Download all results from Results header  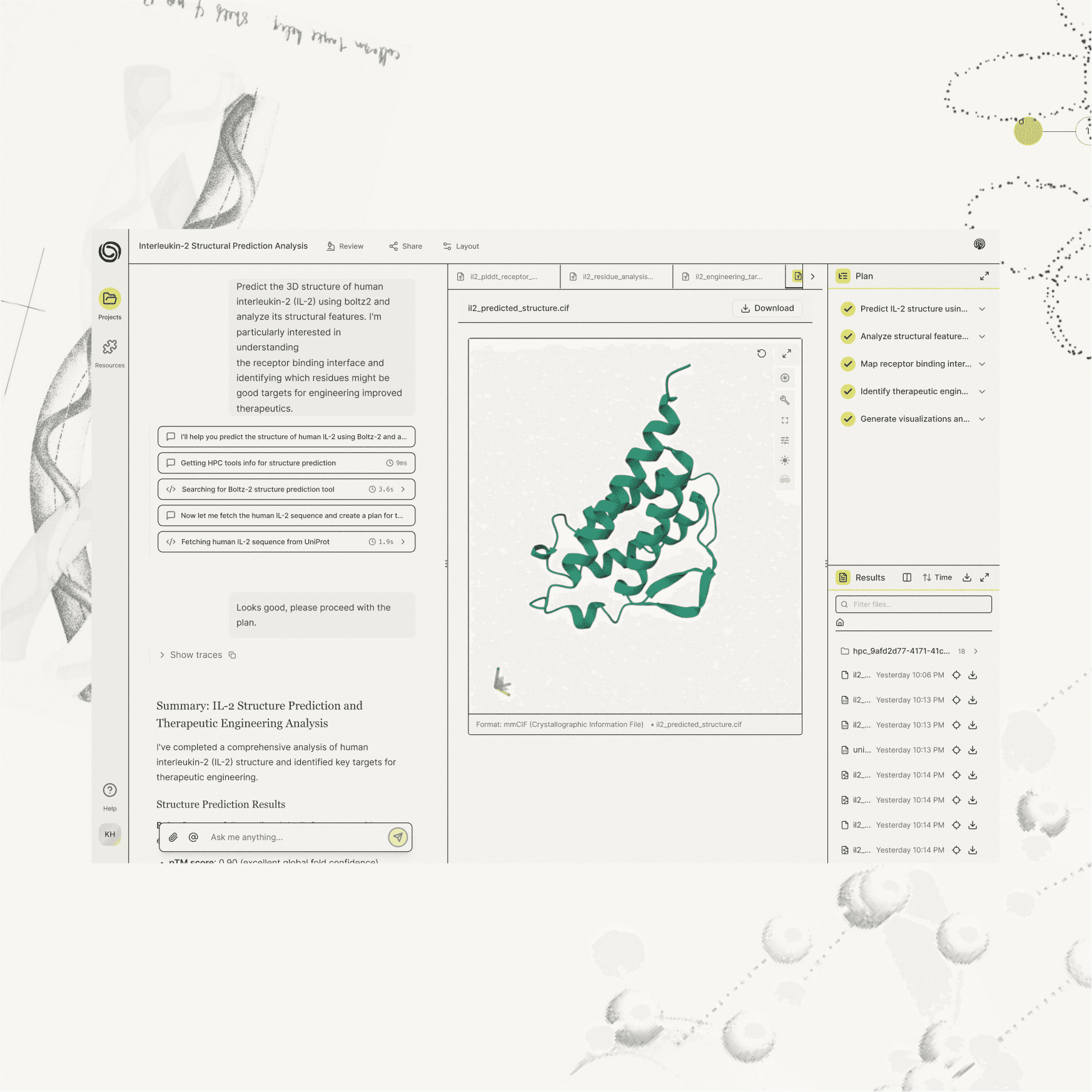tap(967, 578)
